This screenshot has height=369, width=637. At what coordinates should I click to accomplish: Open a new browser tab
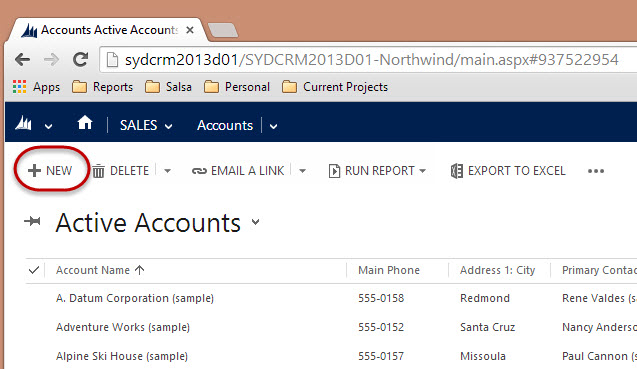pyautogui.click(x=223, y=30)
